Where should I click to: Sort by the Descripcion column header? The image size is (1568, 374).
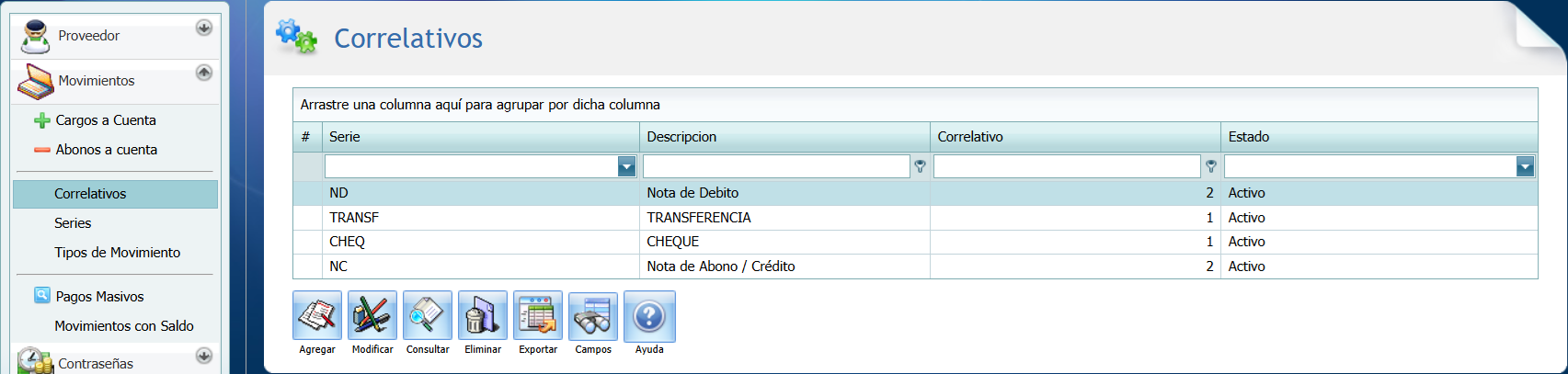pos(784,137)
